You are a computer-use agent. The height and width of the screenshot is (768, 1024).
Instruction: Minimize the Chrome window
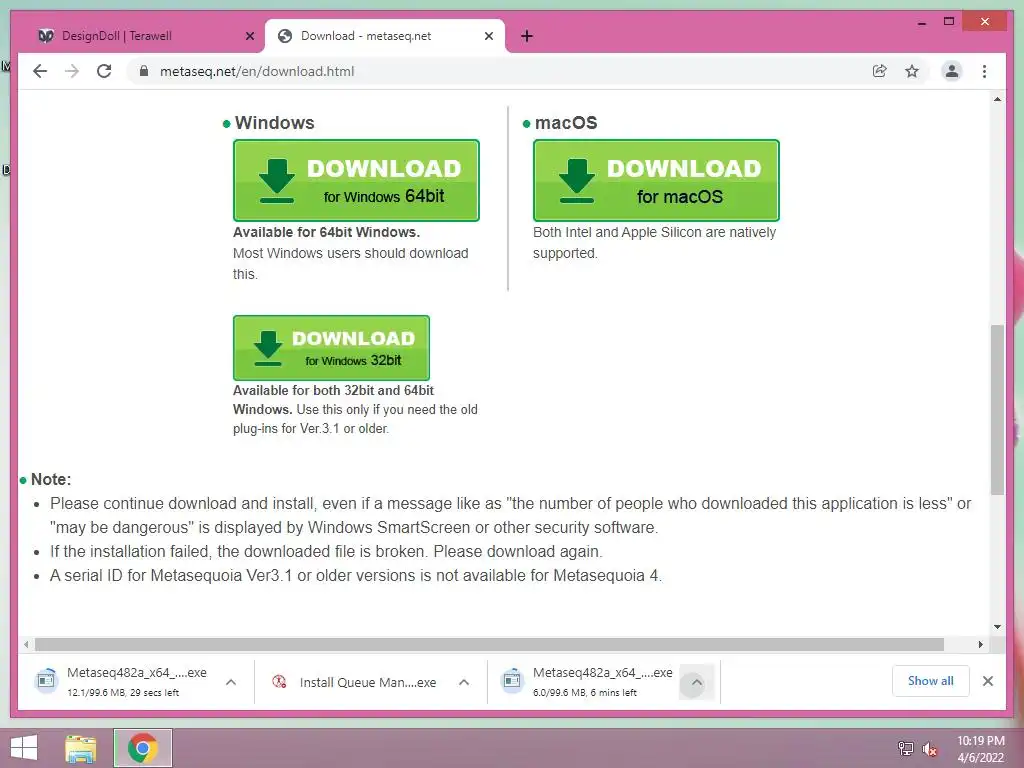pos(921,22)
